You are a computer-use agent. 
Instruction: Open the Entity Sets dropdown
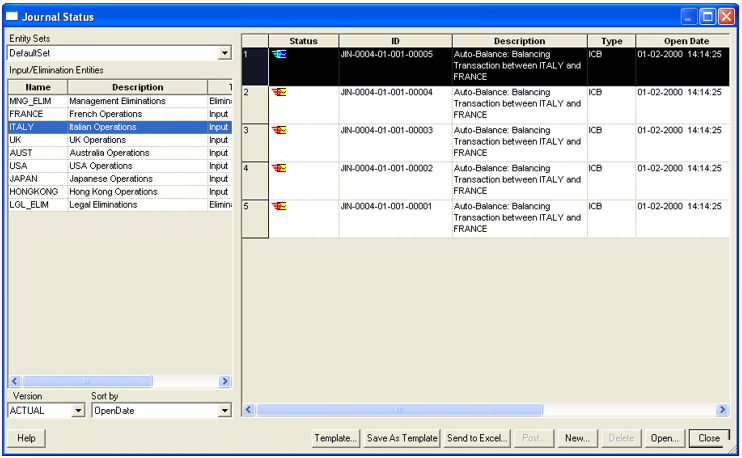[225, 53]
